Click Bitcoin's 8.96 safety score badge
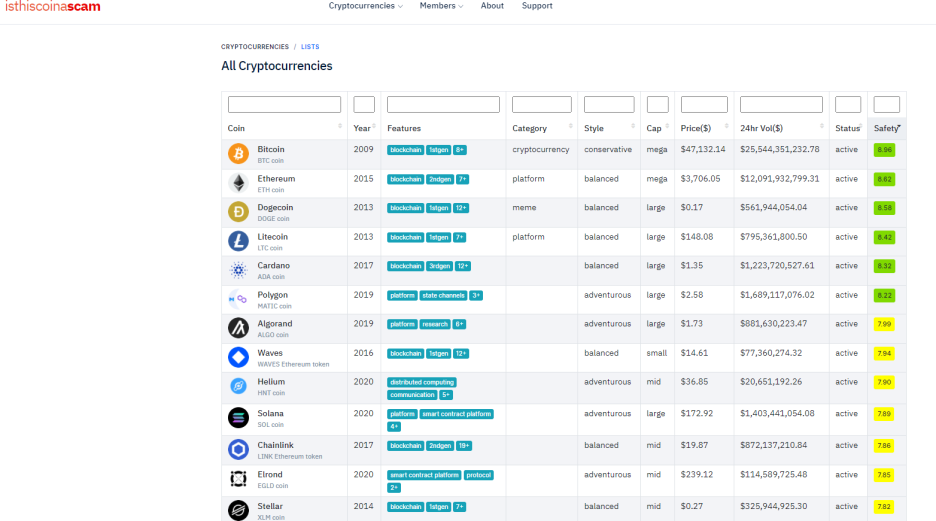Viewport: 936px width, 521px height. [884, 150]
